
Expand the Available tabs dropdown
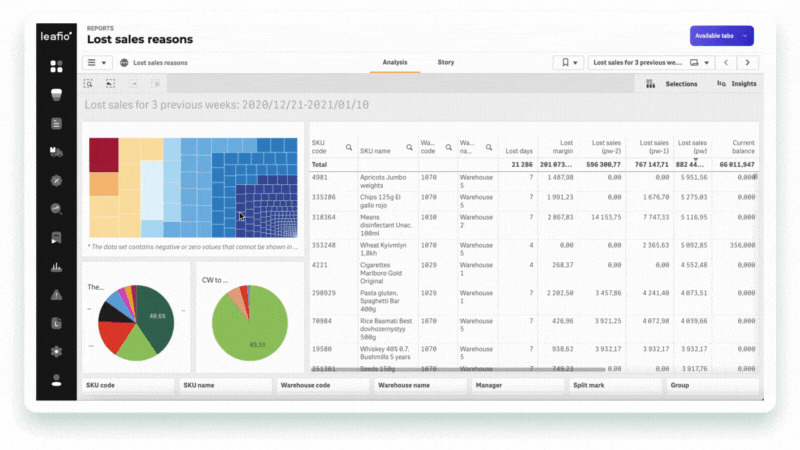pyautogui.click(x=721, y=36)
